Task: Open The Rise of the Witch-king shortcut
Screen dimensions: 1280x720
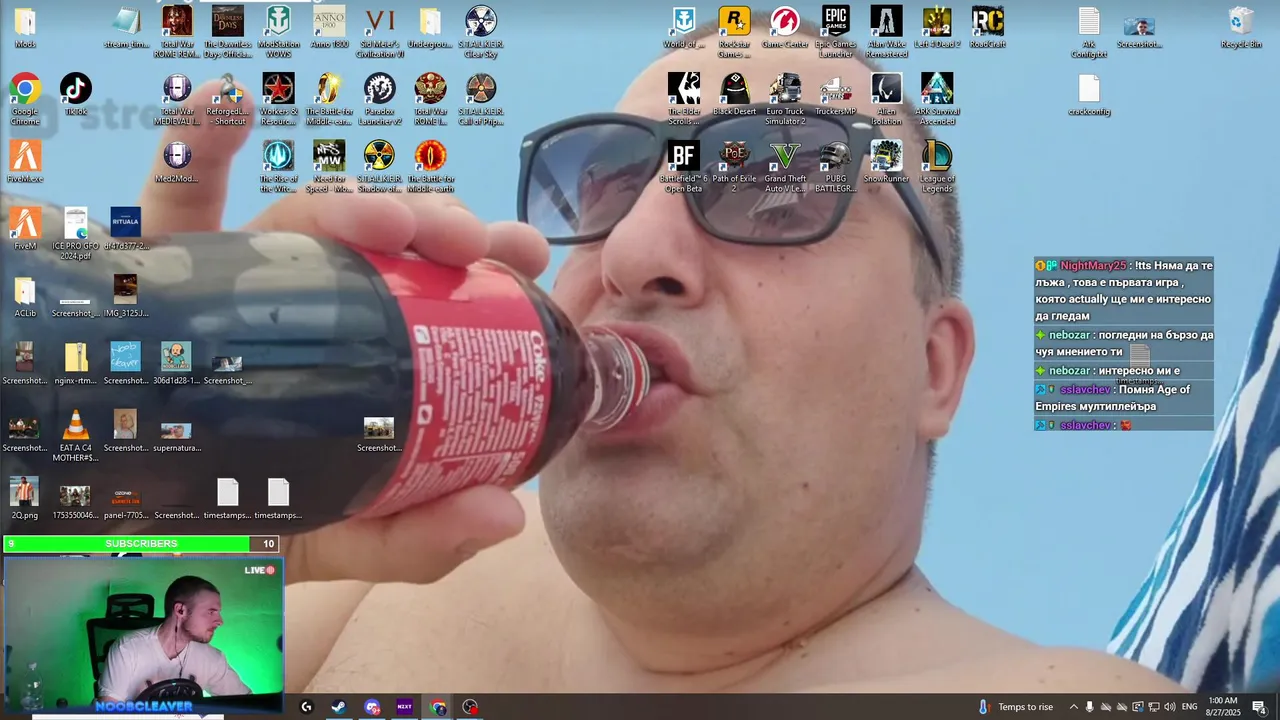Action: coord(278,166)
